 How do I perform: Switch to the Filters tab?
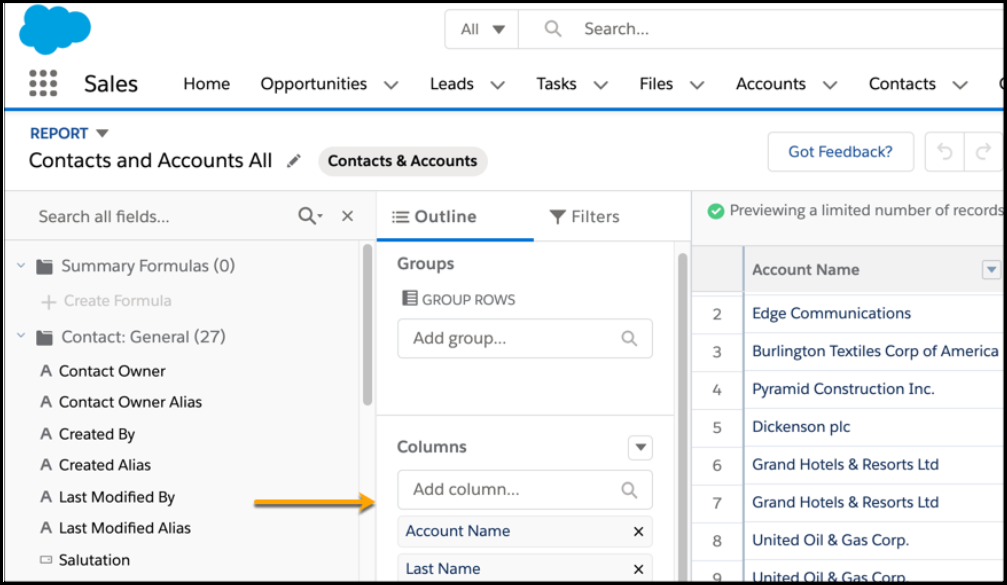coord(585,217)
